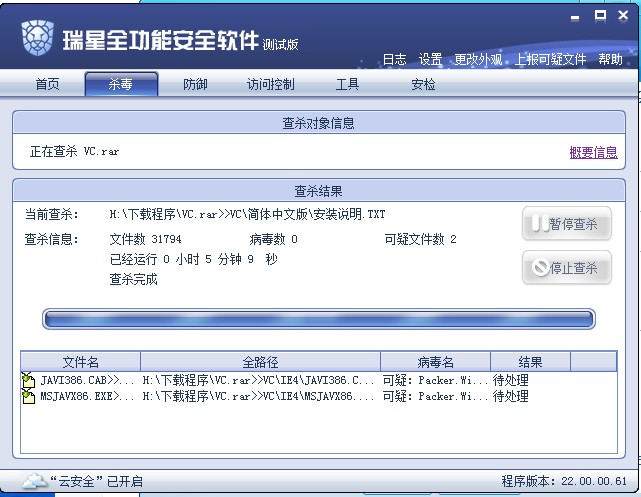Click the full path cell for JAVI386.C...
Screen dimensions: 641x497
pos(258,380)
